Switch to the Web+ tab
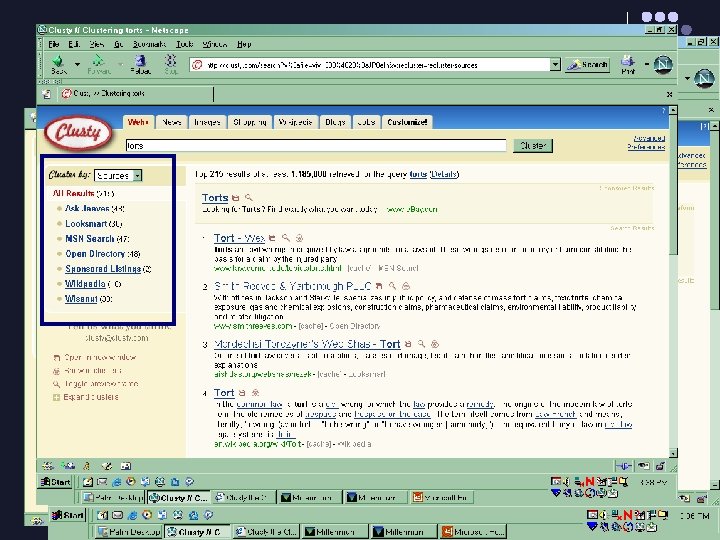 pyautogui.click(x=138, y=122)
